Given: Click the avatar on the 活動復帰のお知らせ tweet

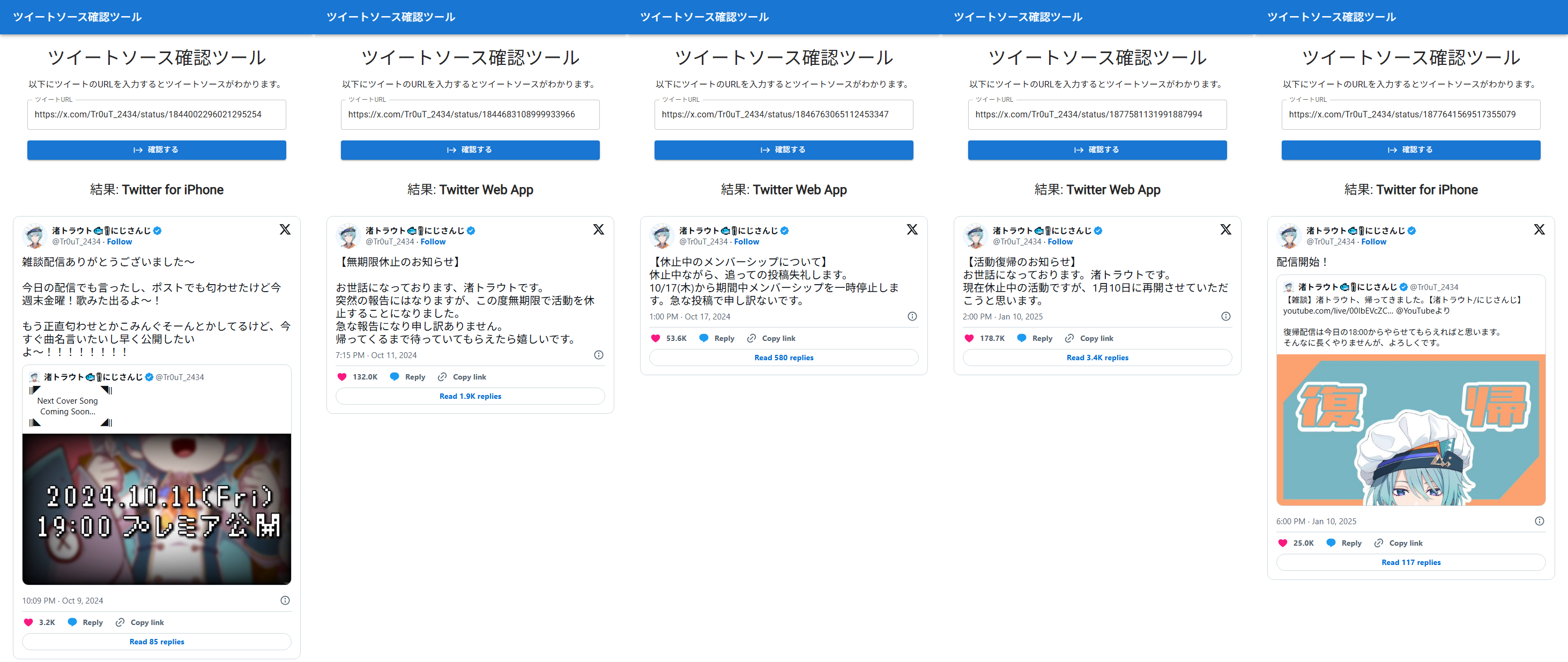Looking at the screenshot, I should [975, 236].
